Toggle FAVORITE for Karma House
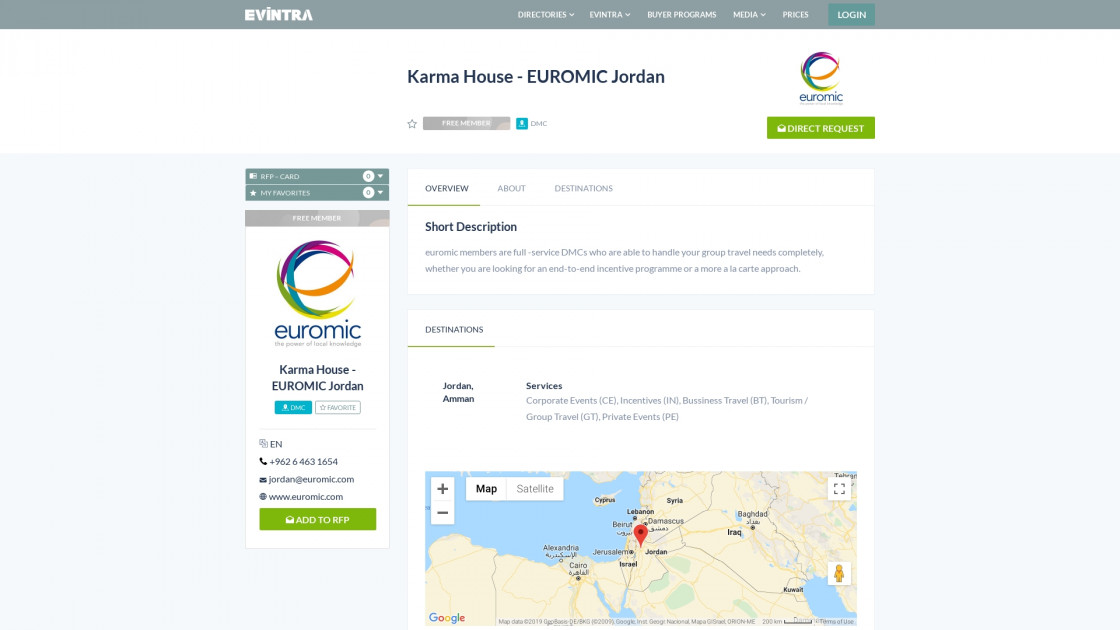The width and height of the screenshot is (1120, 630). [338, 407]
